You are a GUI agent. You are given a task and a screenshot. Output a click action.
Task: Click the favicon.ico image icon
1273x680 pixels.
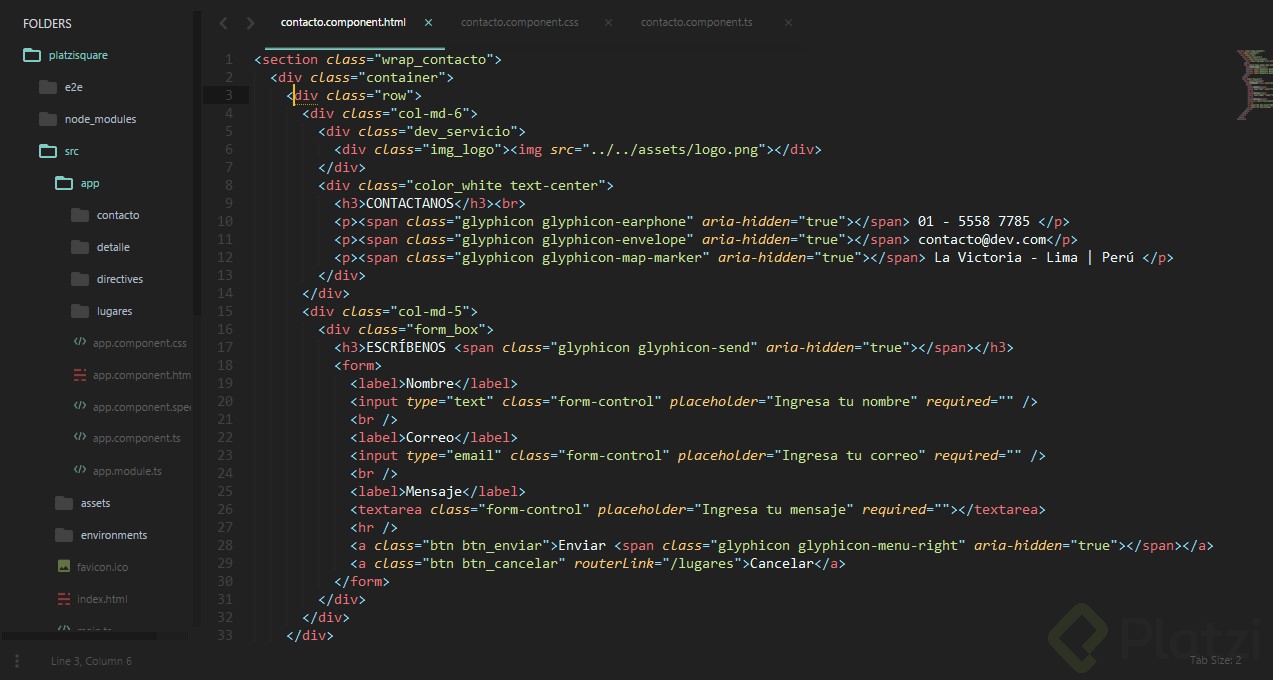click(x=64, y=567)
